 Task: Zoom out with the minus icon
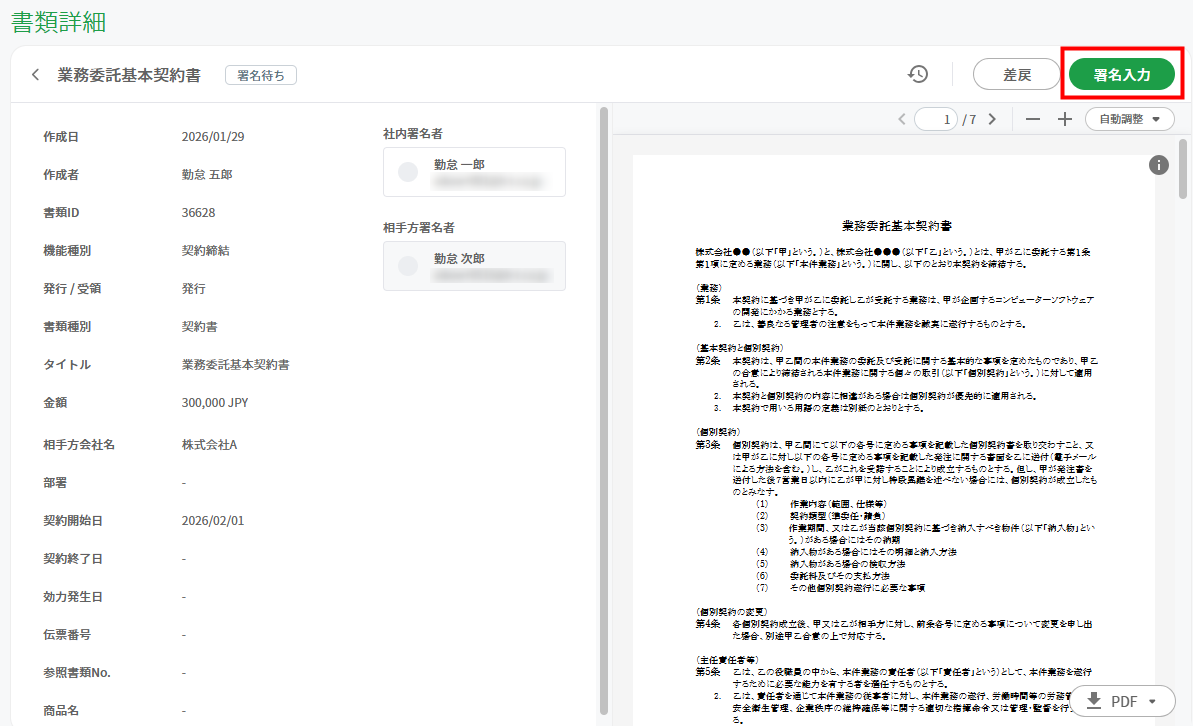click(1032, 119)
